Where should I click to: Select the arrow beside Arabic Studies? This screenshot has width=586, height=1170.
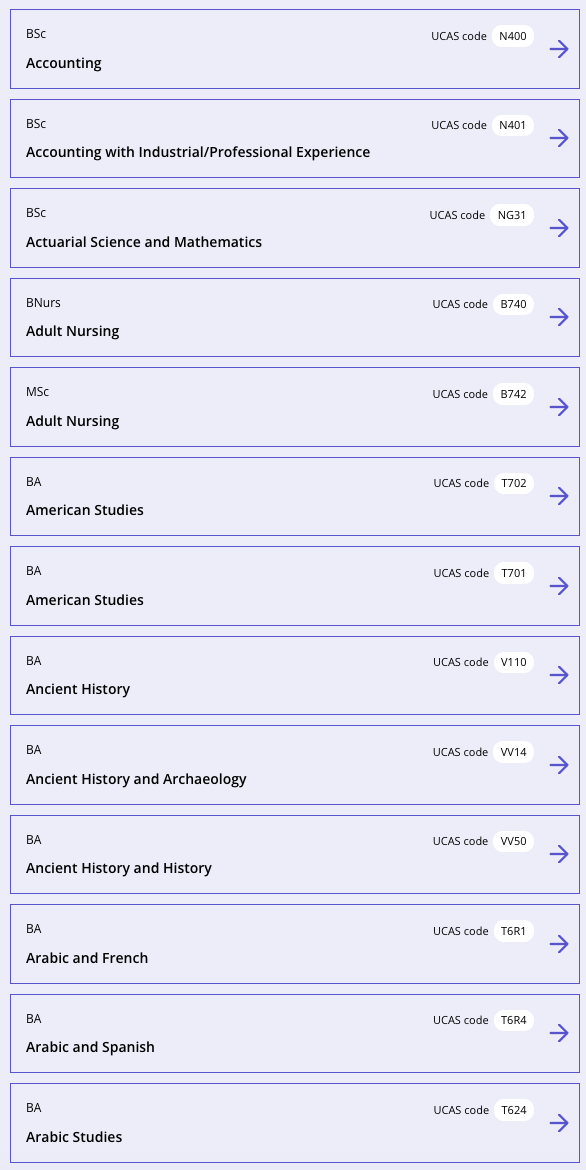pos(559,1123)
